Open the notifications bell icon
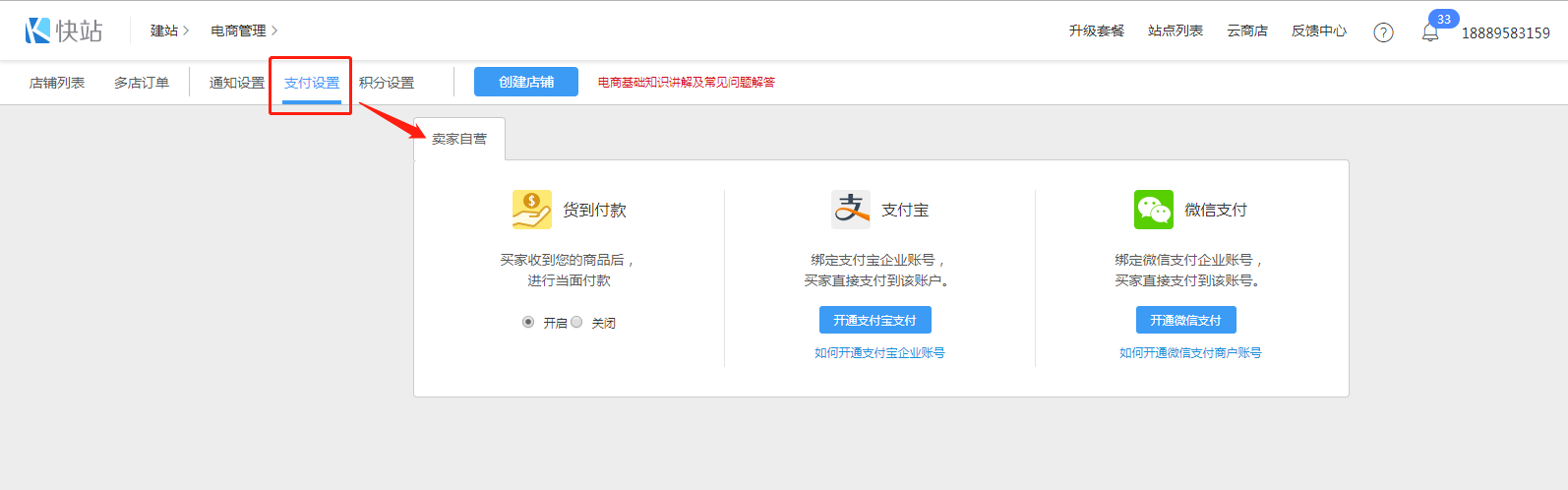This screenshot has height=490, width=1568. (1430, 32)
